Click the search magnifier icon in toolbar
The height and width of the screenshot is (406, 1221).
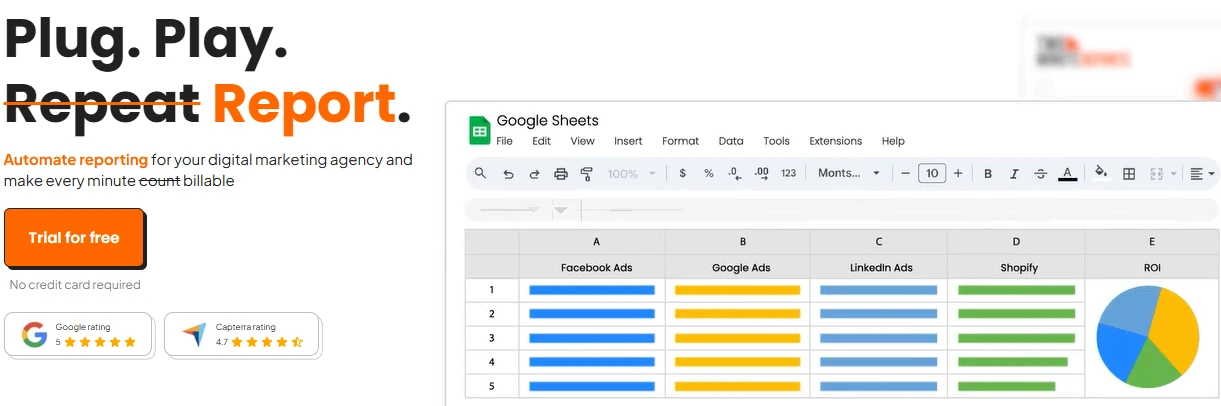[x=480, y=173]
